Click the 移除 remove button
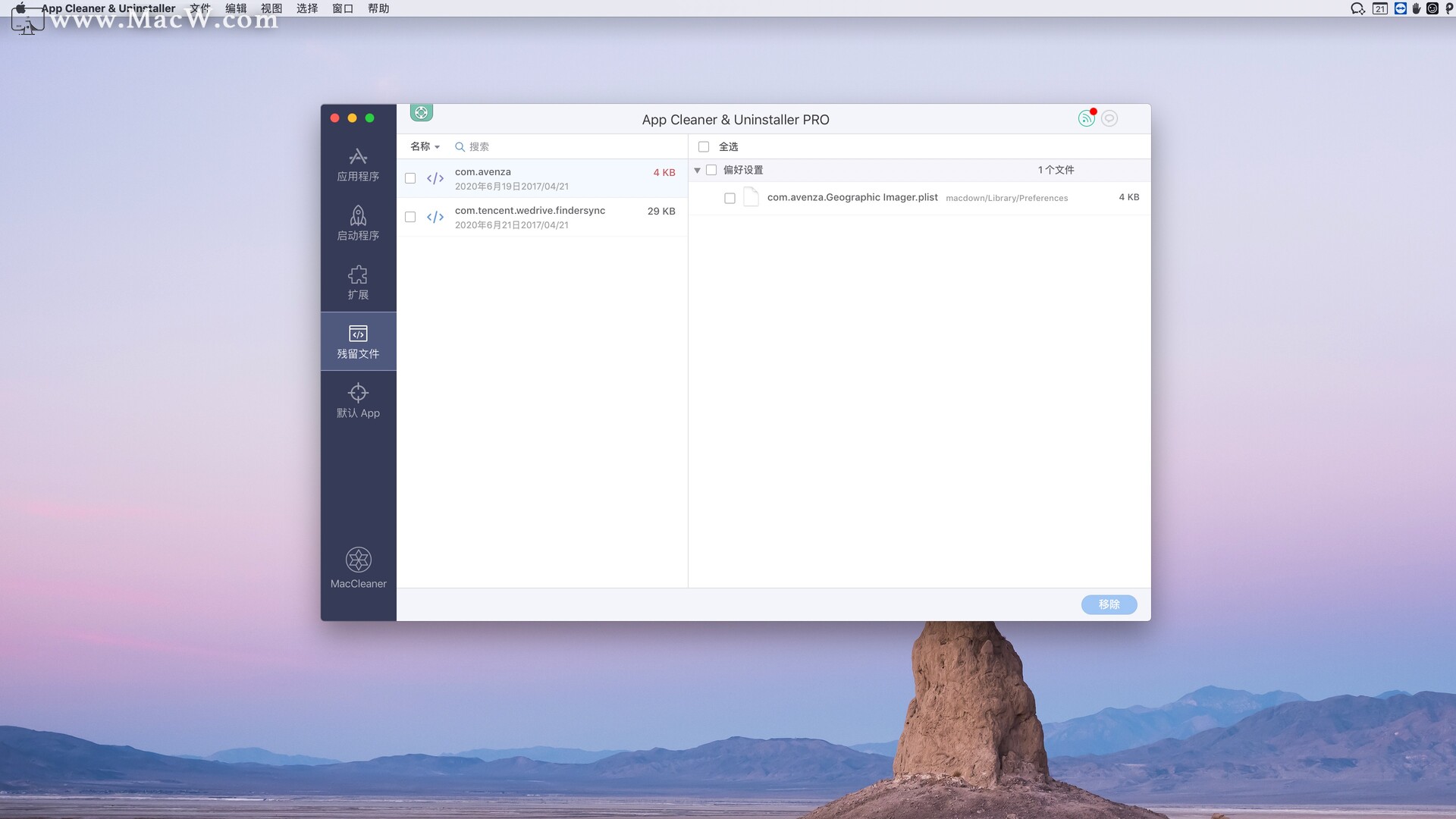This screenshot has width=1456, height=819. pos(1109,604)
